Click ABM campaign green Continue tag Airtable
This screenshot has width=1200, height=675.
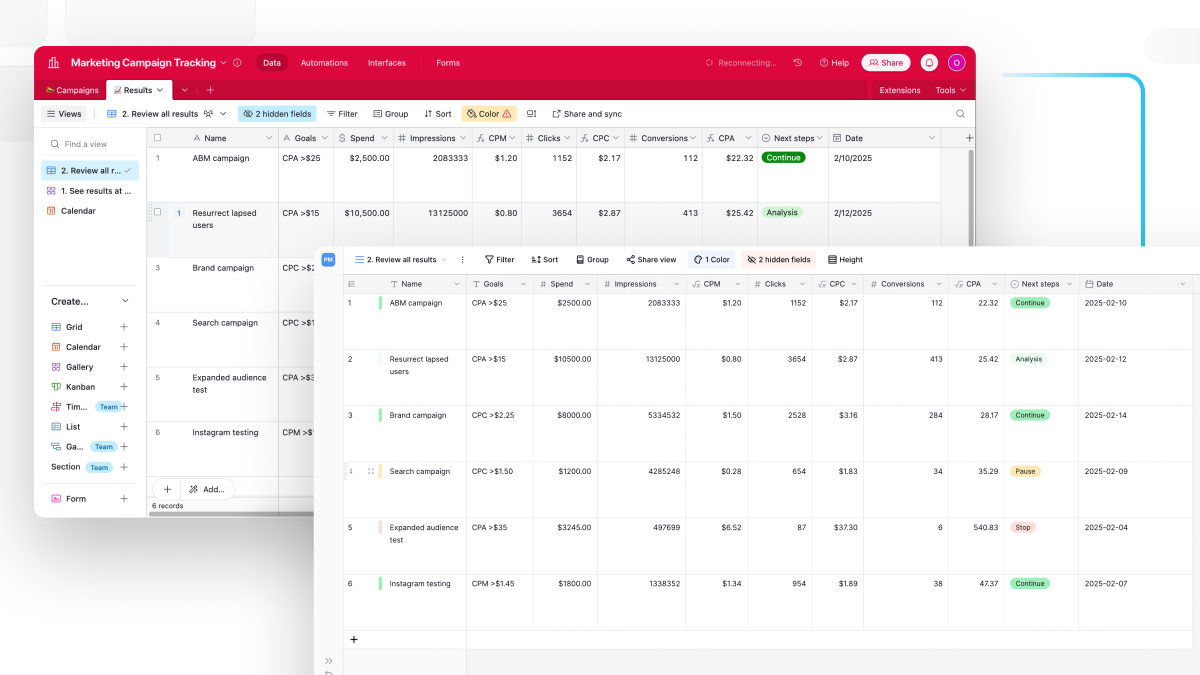[784, 157]
